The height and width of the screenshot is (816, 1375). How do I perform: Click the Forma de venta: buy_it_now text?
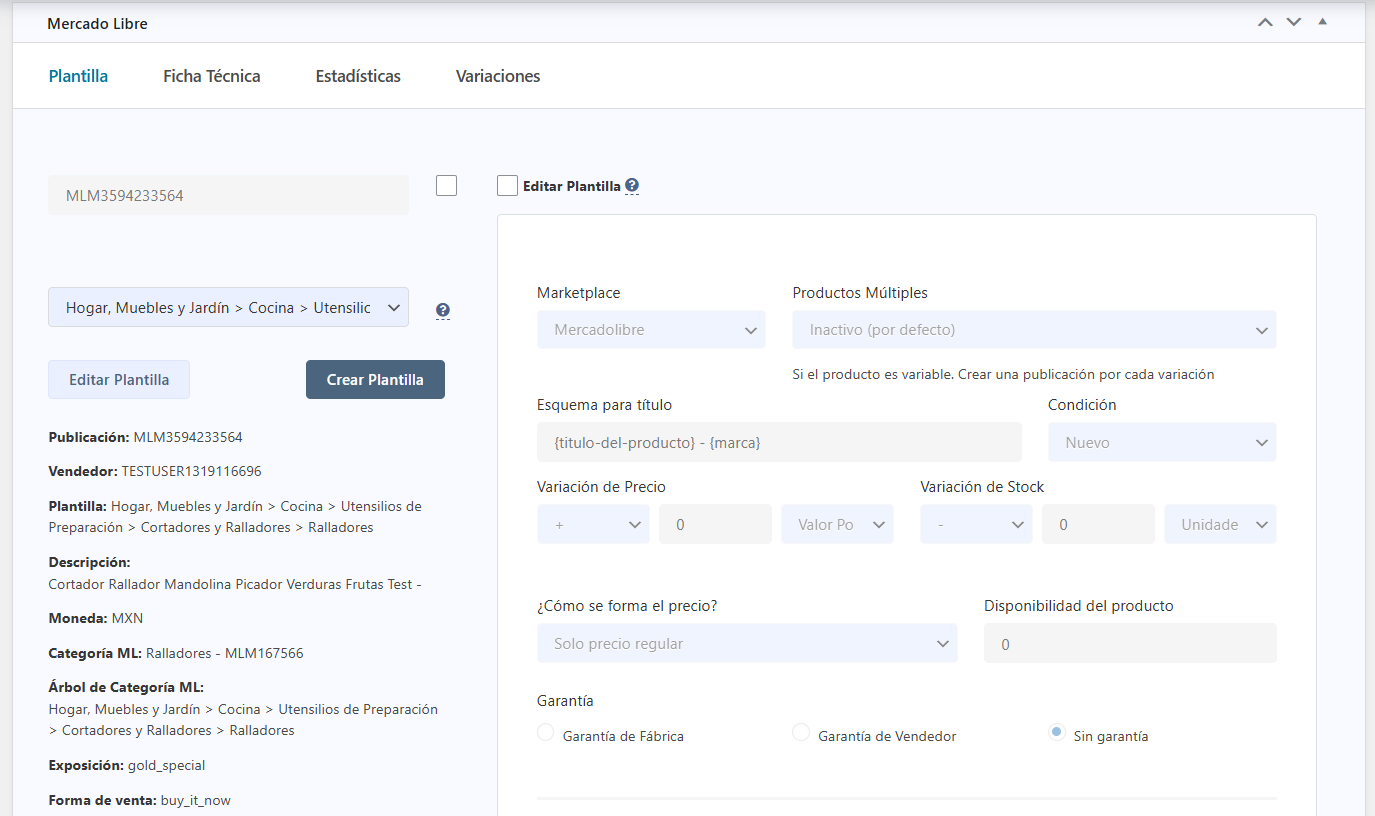[140, 800]
